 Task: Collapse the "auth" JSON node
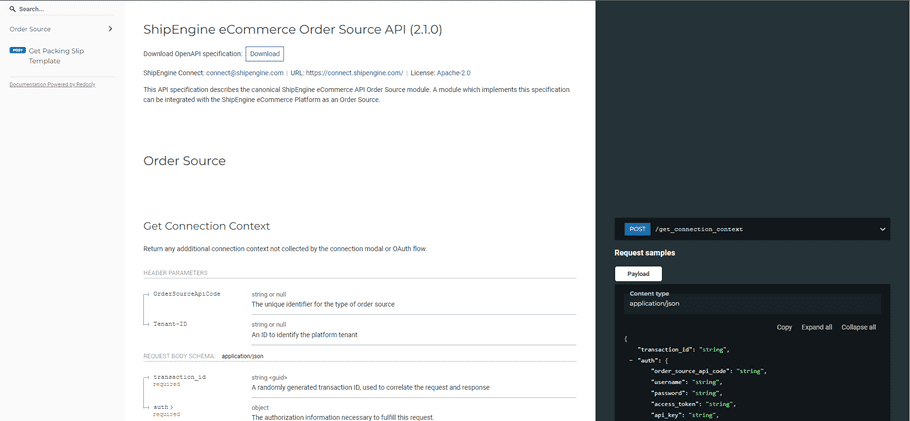pyautogui.click(x=631, y=361)
